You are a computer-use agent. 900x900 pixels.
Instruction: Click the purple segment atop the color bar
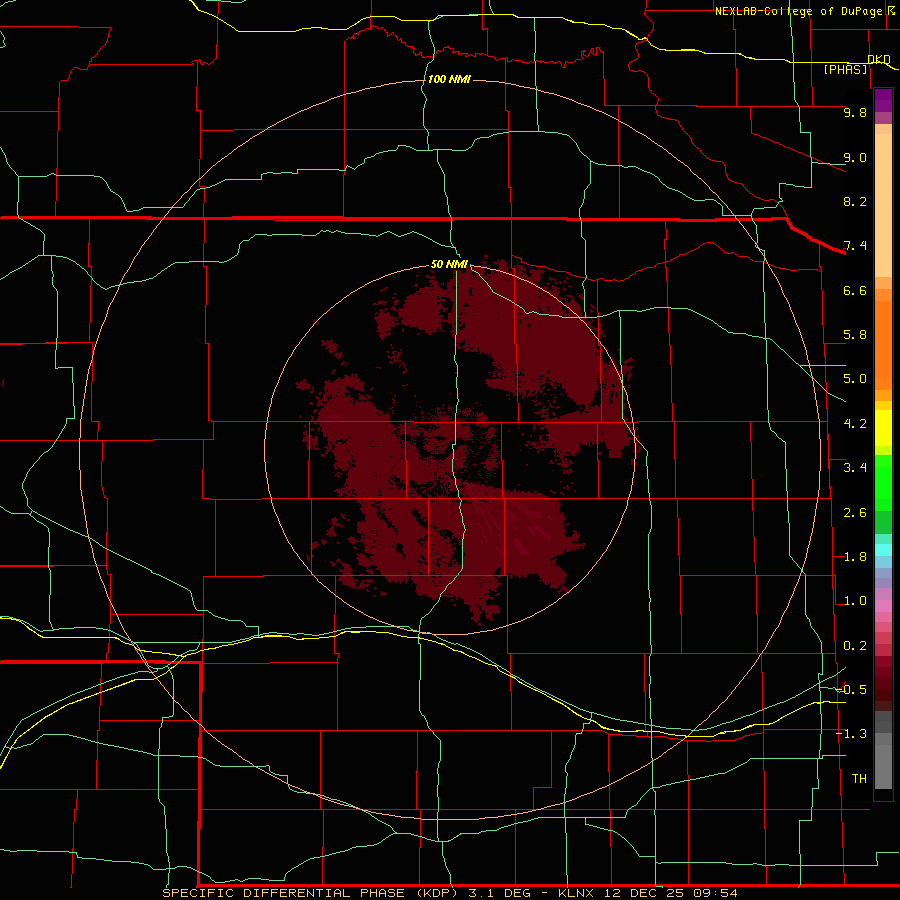[x=883, y=100]
